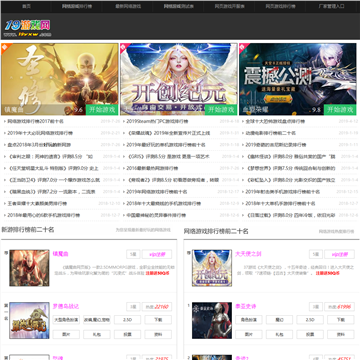
Task: Click 开始游戏 on the 开创纪元 banner
Action: point(221,110)
